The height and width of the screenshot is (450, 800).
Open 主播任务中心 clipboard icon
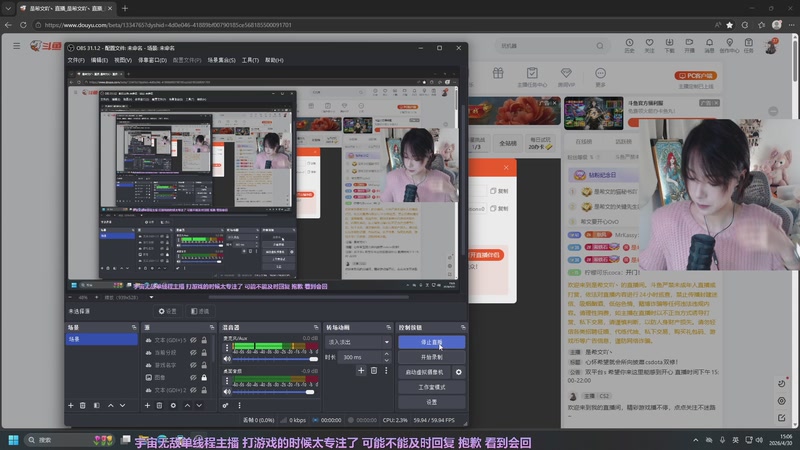[x=532, y=73]
